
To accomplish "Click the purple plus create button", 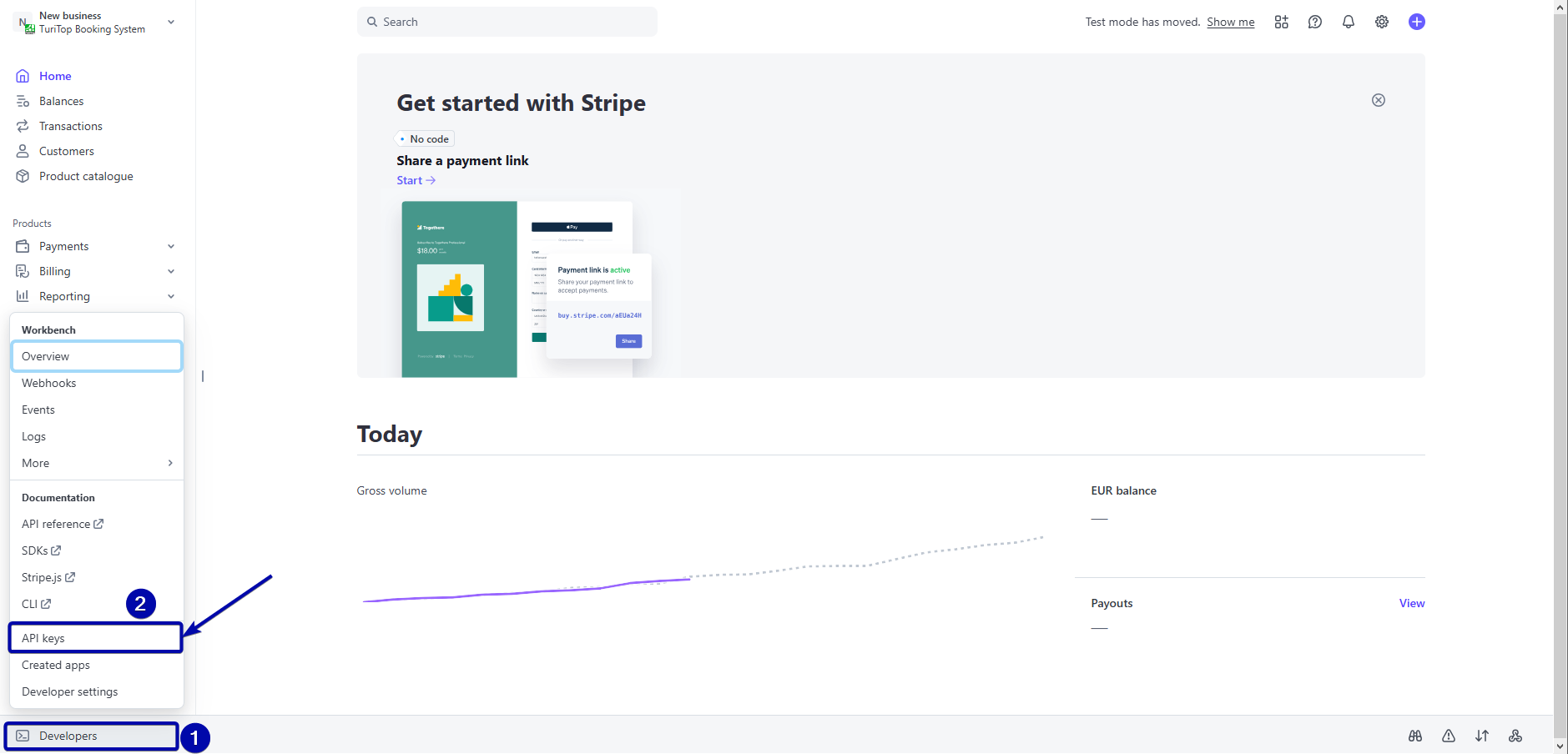I will click(x=1416, y=22).
